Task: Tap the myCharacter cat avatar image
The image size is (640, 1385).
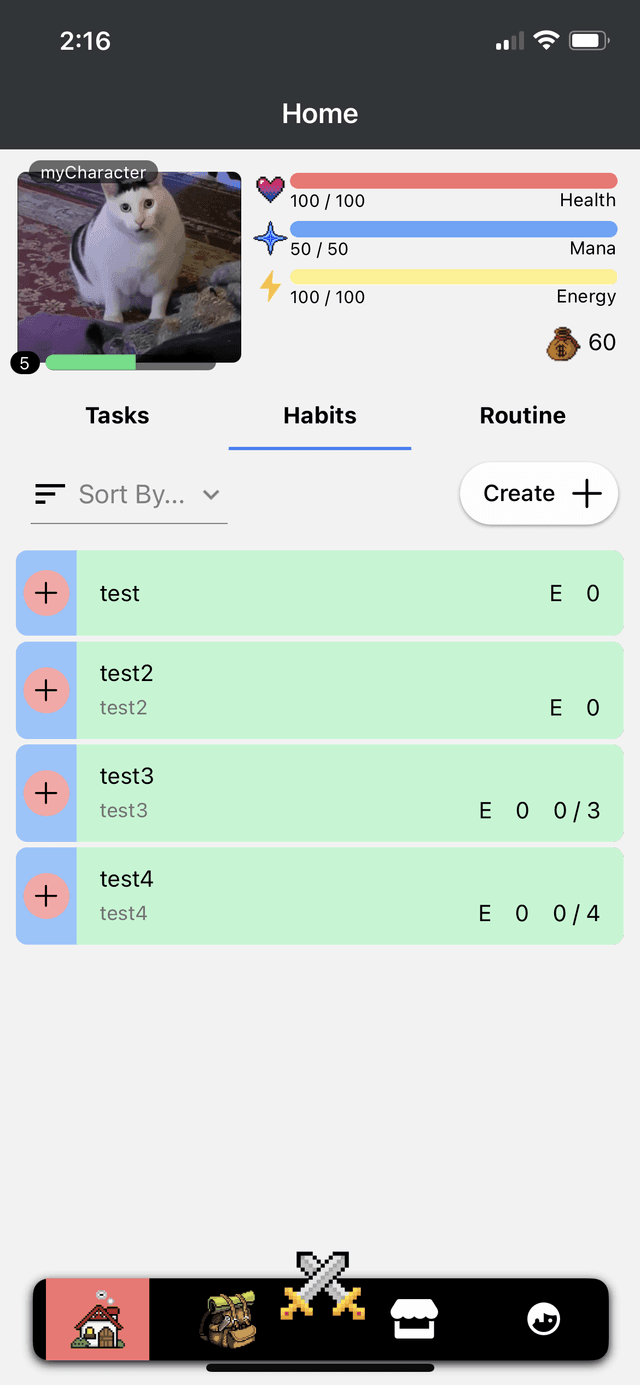Action: pyautogui.click(x=129, y=267)
